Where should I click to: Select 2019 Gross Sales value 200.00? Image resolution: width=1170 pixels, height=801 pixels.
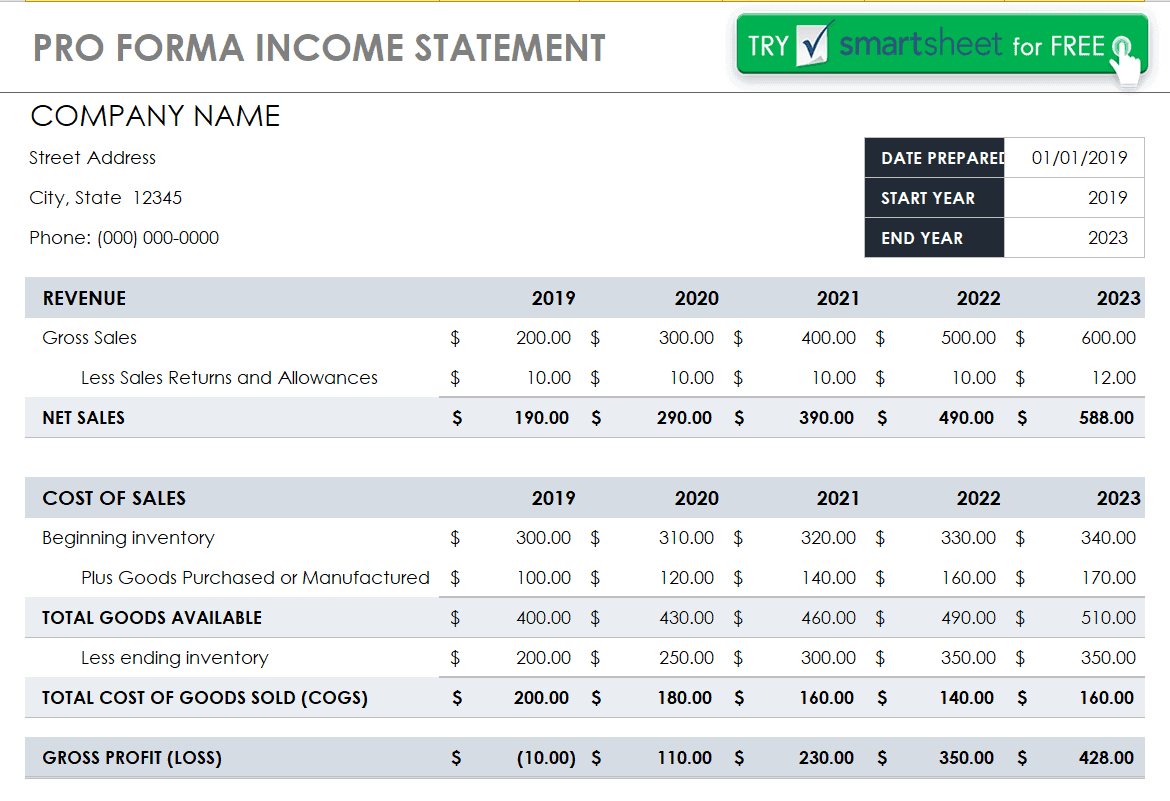pos(543,338)
